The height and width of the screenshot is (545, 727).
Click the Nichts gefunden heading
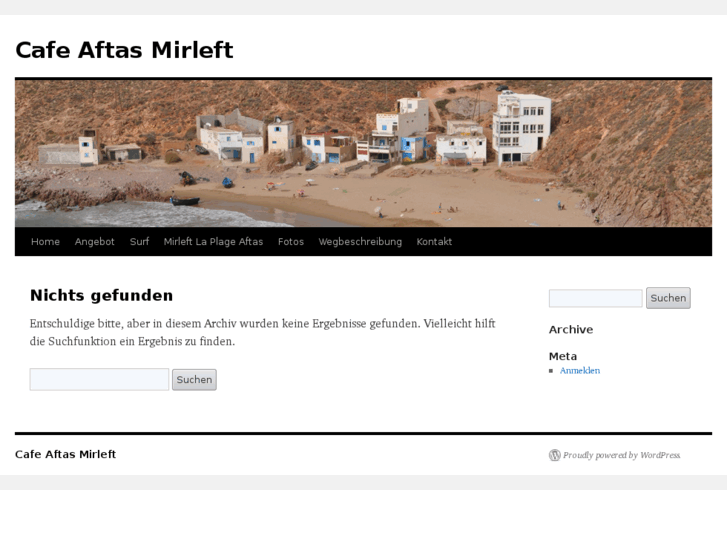point(102,295)
